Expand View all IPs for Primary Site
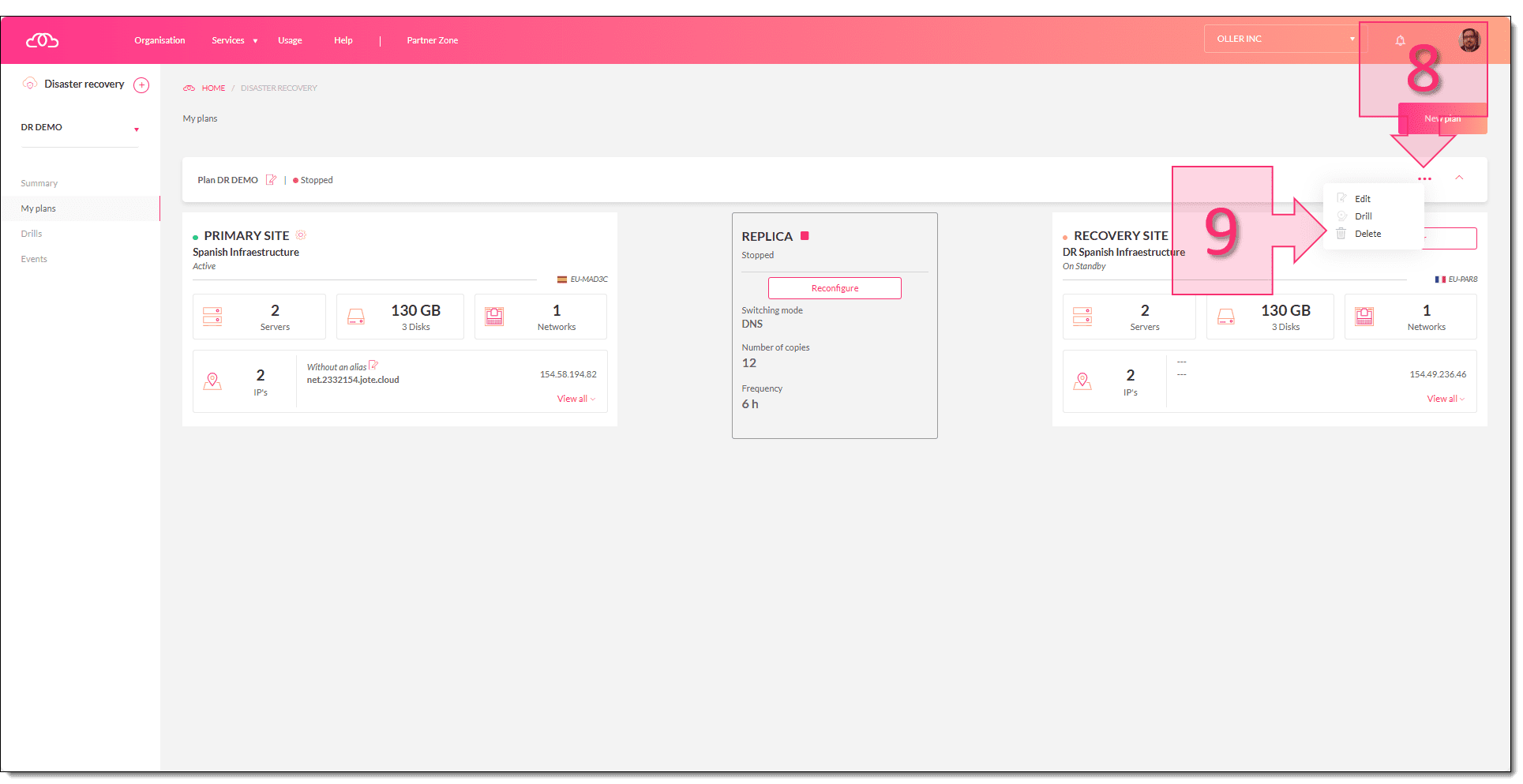This screenshot has width=1523, height=784. point(576,399)
